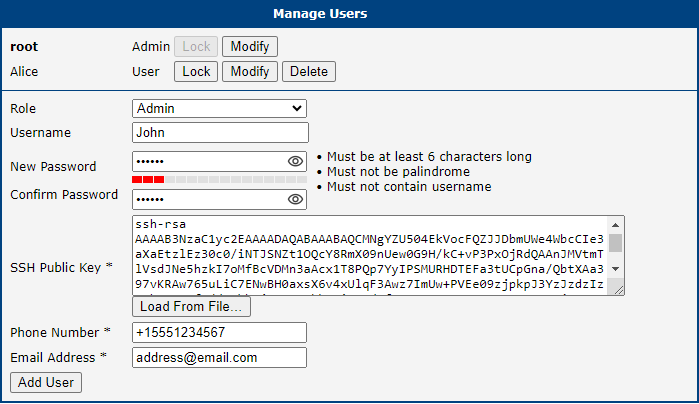Click the SSH Public Key label
Image resolution: width=699 pixels, height=404 pixels.
(x=61, y=268)
